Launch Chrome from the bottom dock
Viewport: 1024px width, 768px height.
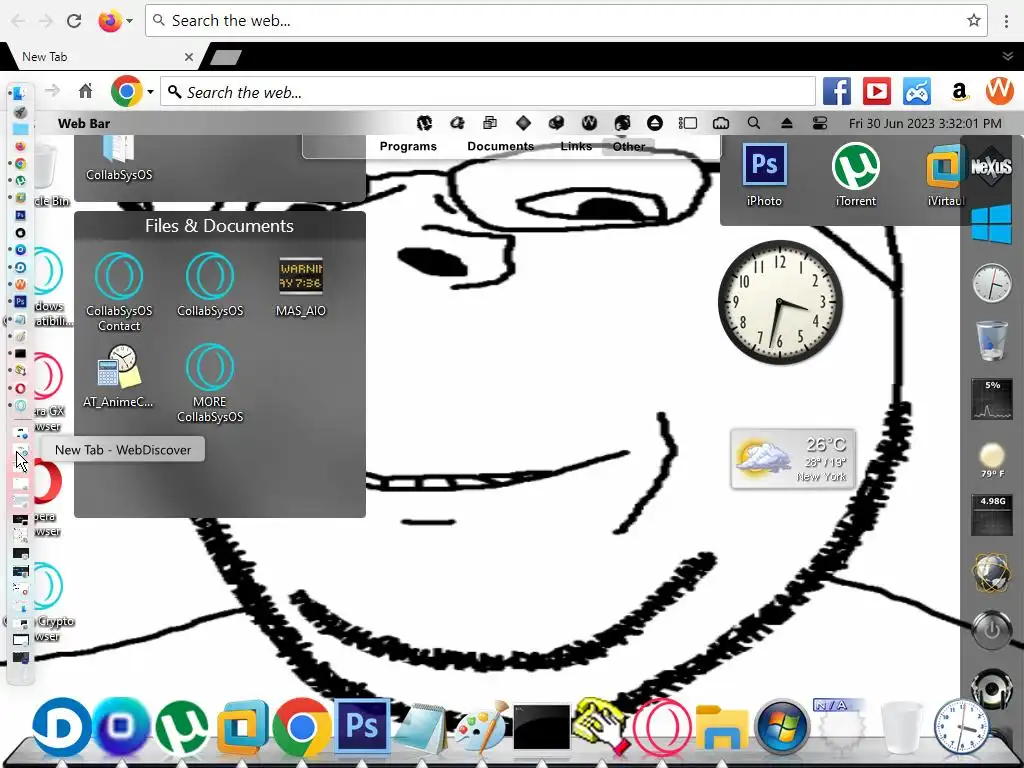tap(301, 726)
